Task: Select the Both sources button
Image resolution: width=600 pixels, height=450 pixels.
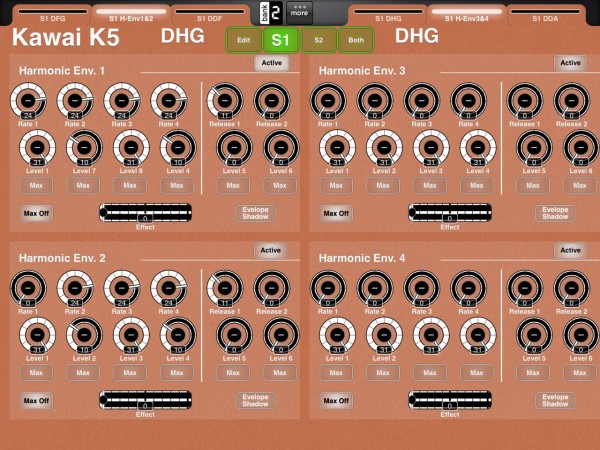Action: [x=356, y=40]
